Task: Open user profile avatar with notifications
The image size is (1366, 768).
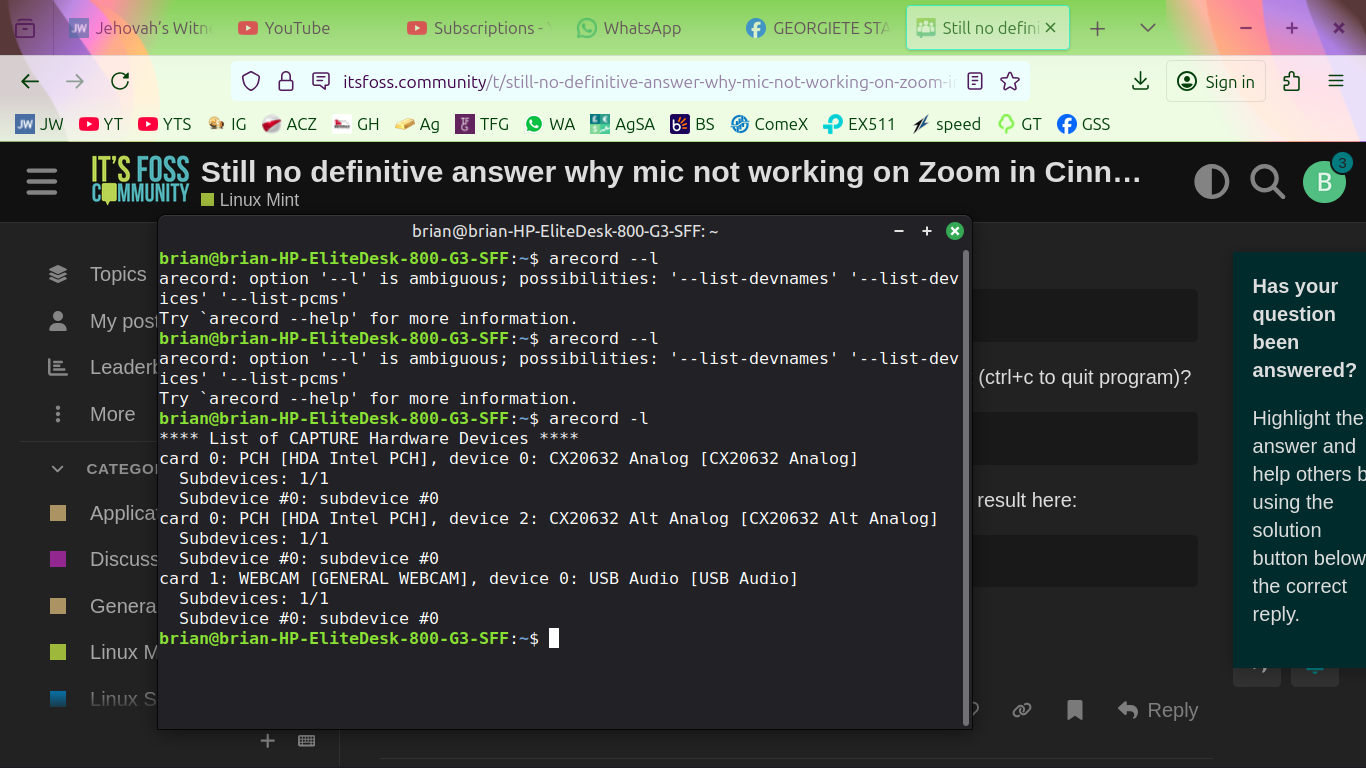Action: click(1325, 182)
